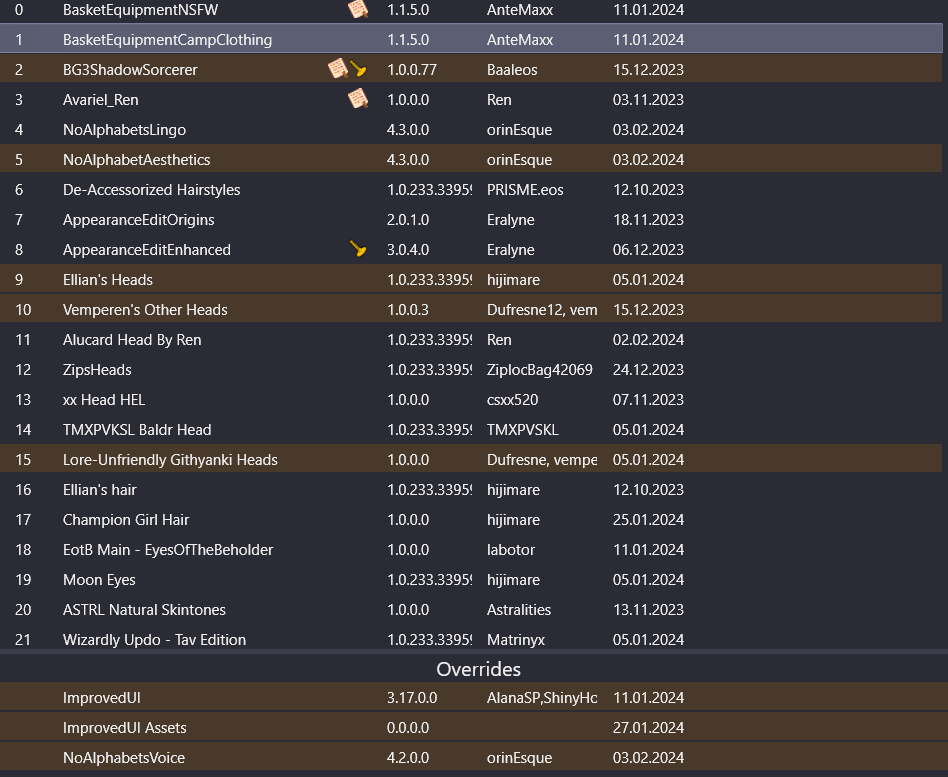Image resolution: width=948 pixels, height=777 pixels.
Task: Select the NoAlphabetsVoice override mod name
Action: pyautogui.click(x=124, y=758)
